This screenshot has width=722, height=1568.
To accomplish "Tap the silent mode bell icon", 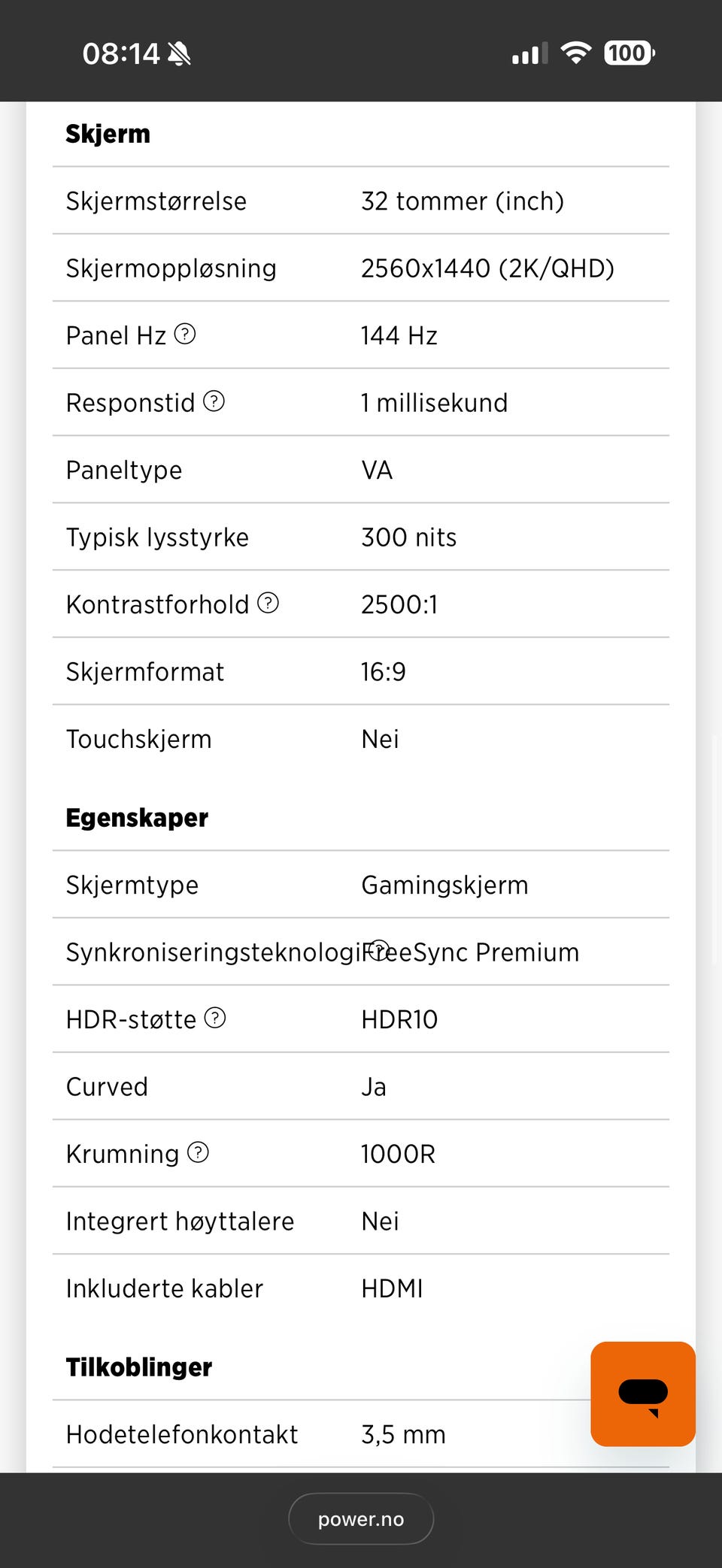I will [179, 54].
